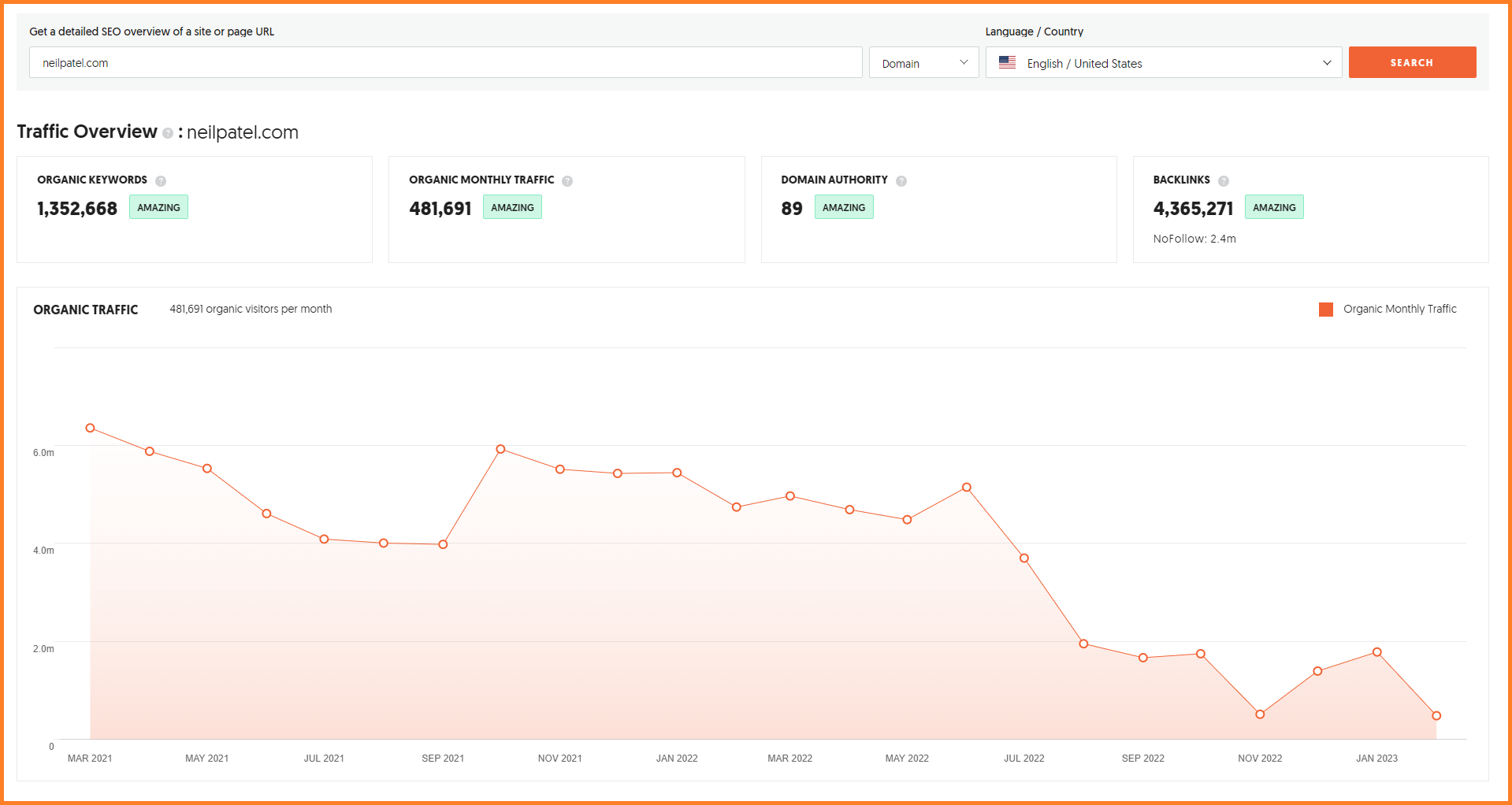Click the NOV 2022 data point on chart
1512x805 pixels.
click(1260, 714)
